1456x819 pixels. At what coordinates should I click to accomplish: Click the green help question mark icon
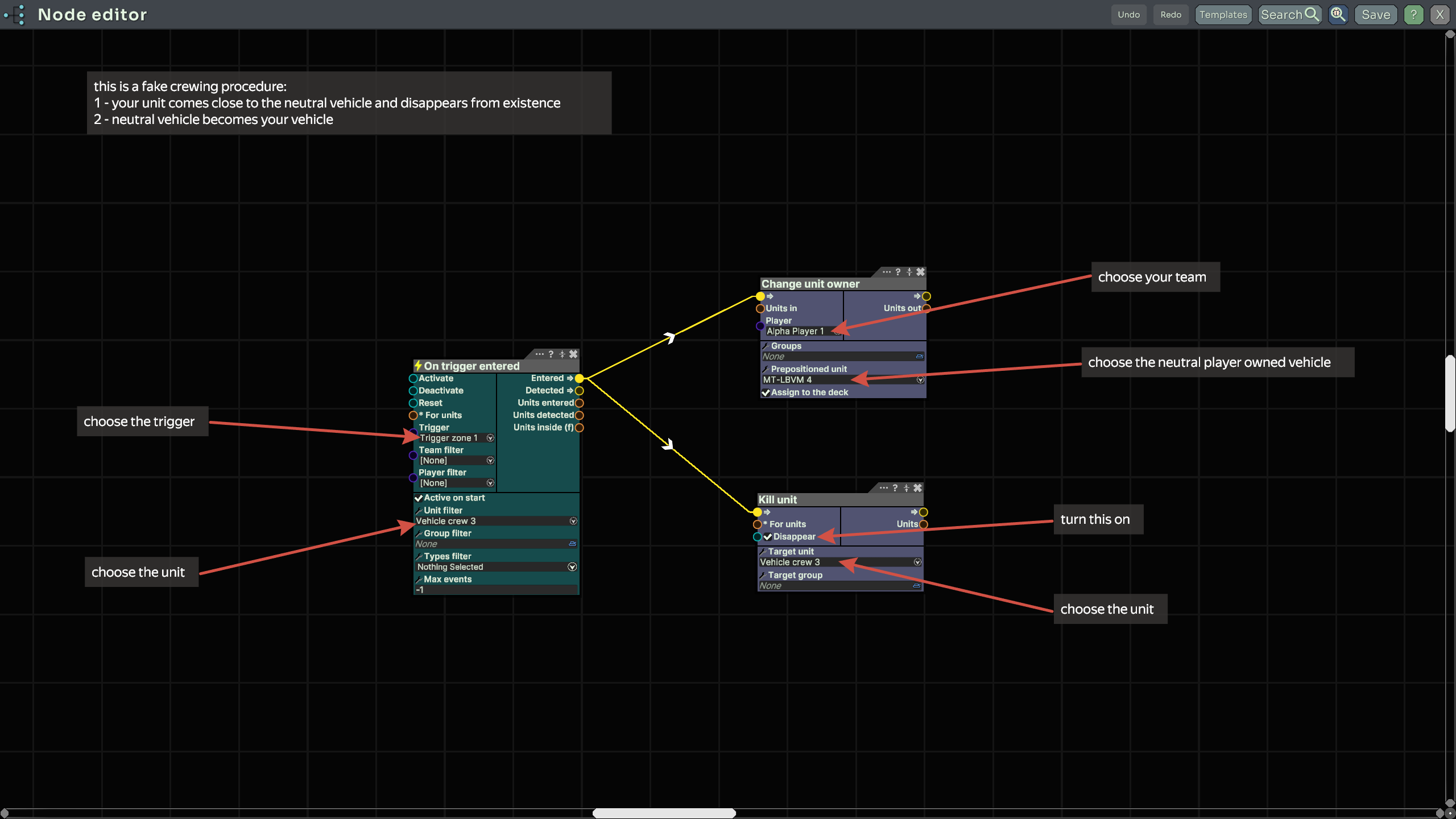coord(1413,15)
